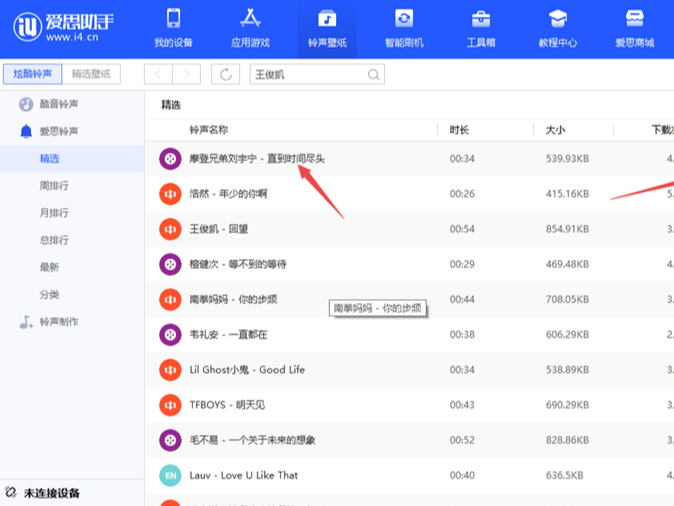This screenshot has width=674, height=506.
Task: Switch to the 炫酷铃声 tab
Action: (33, 74)
